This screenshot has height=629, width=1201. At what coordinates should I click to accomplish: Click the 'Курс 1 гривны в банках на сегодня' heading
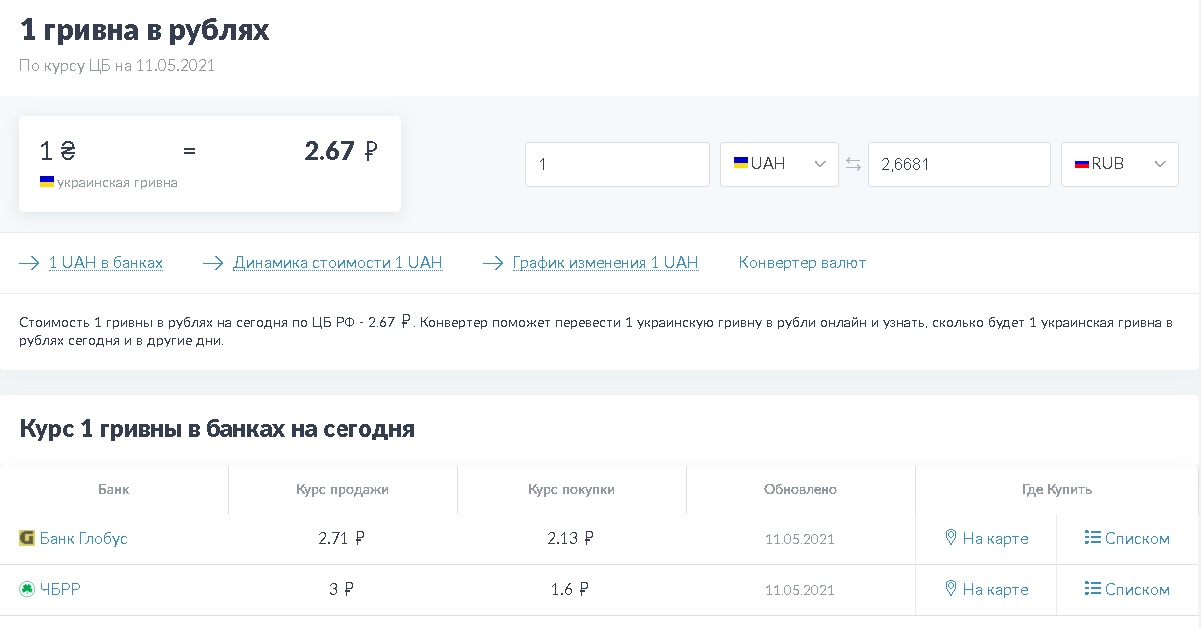217,429
